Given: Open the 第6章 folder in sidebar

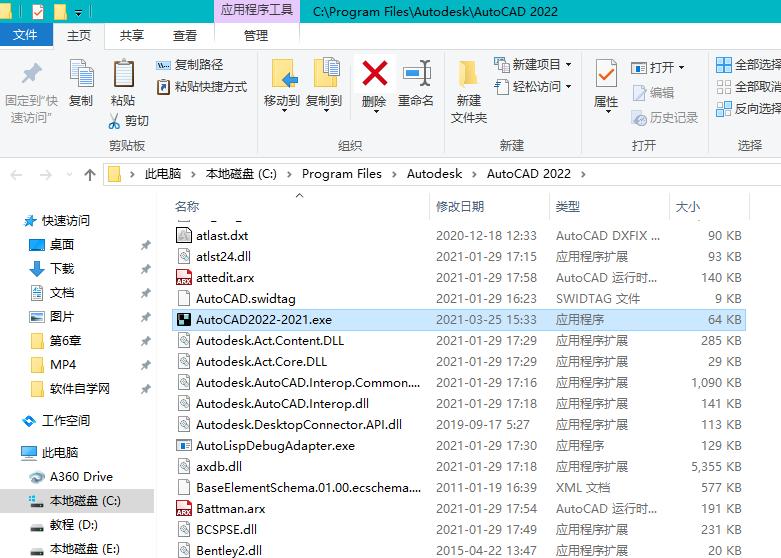Looking at the screenshot, I should point(65,341).
